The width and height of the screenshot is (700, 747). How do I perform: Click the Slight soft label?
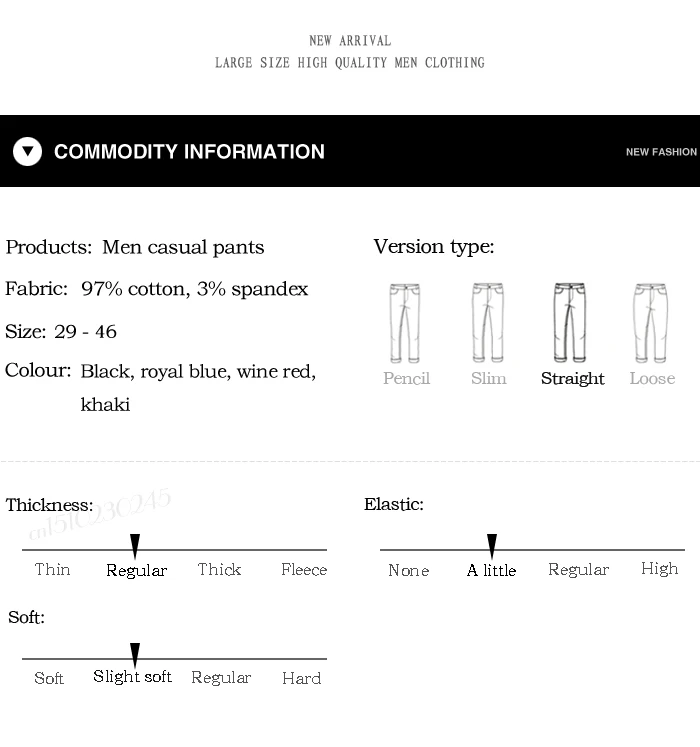coord(132,677)
